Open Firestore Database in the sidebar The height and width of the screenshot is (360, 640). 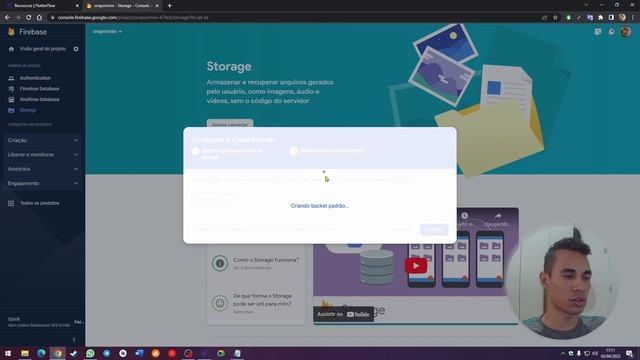point(39,89)
